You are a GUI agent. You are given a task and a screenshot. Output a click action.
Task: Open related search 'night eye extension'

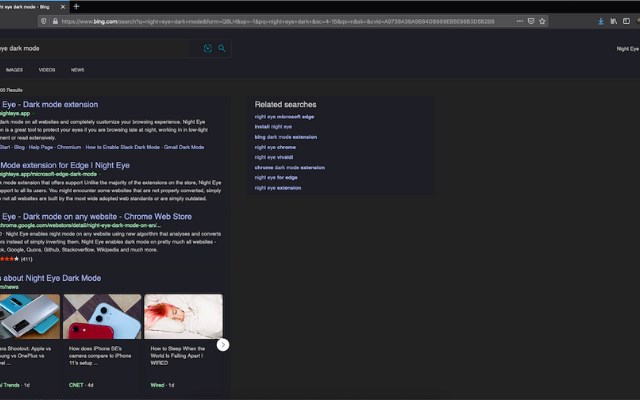[x=278, y=188]
